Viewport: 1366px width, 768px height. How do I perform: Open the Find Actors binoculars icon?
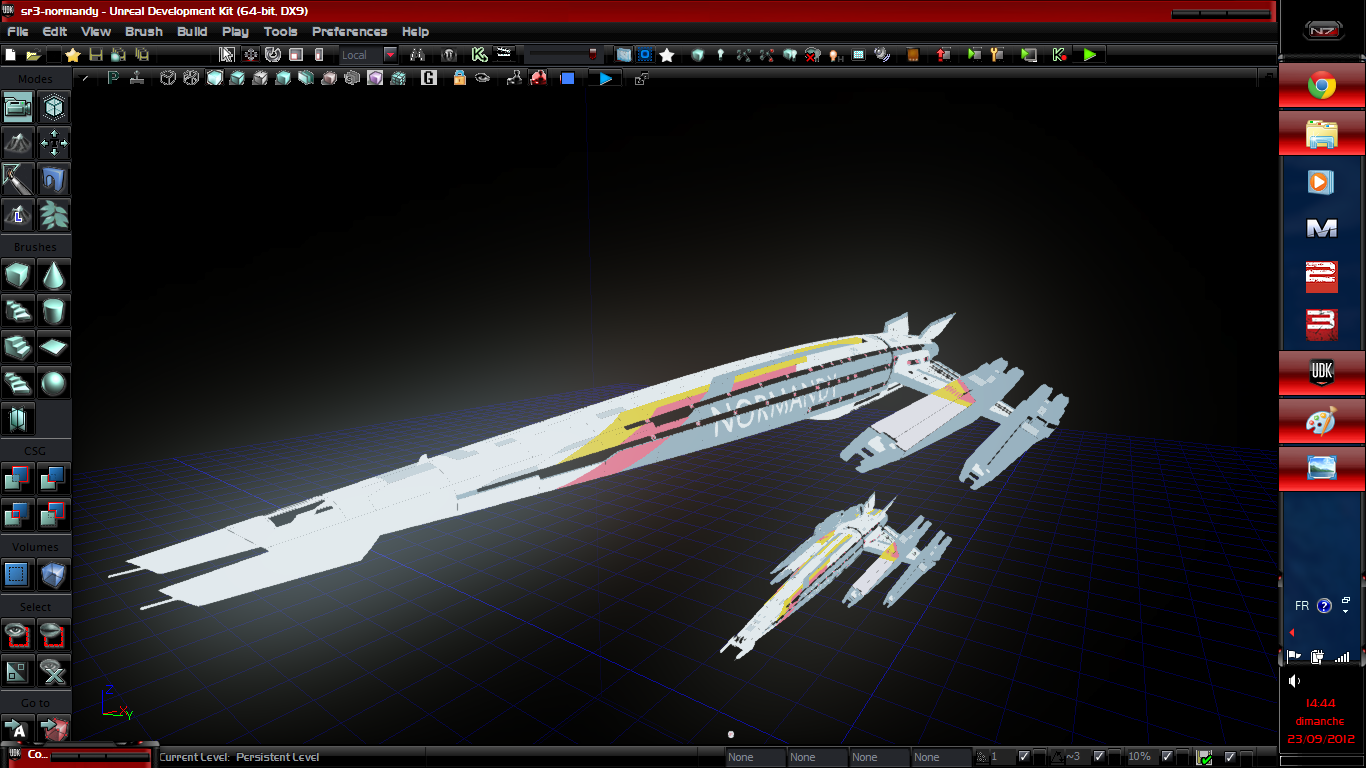pyautogui.click(x=417, y=55)
